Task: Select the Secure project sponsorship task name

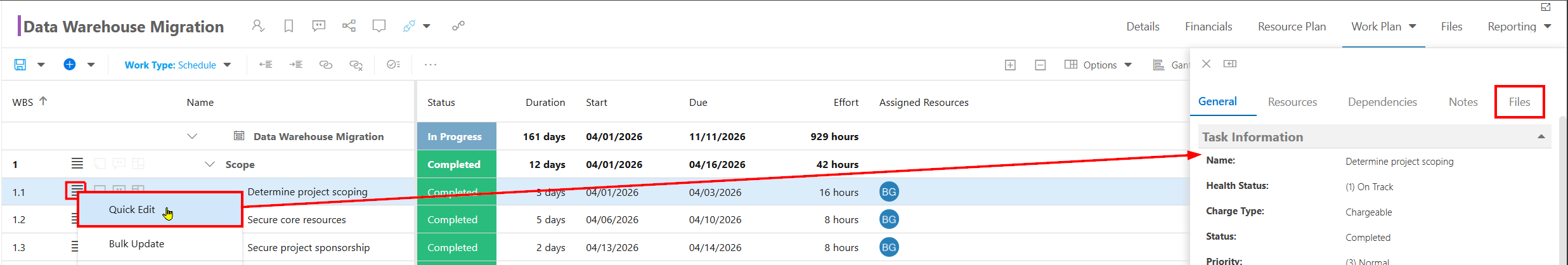Action: click(x=308, y=248)
